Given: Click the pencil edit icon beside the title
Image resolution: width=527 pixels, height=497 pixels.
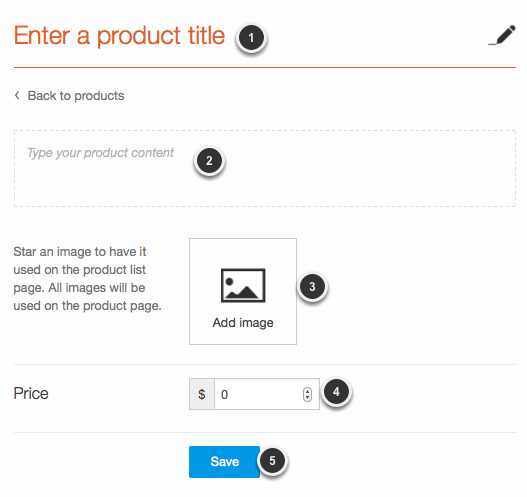Looking at the screenshot, I should click(502, 35).
